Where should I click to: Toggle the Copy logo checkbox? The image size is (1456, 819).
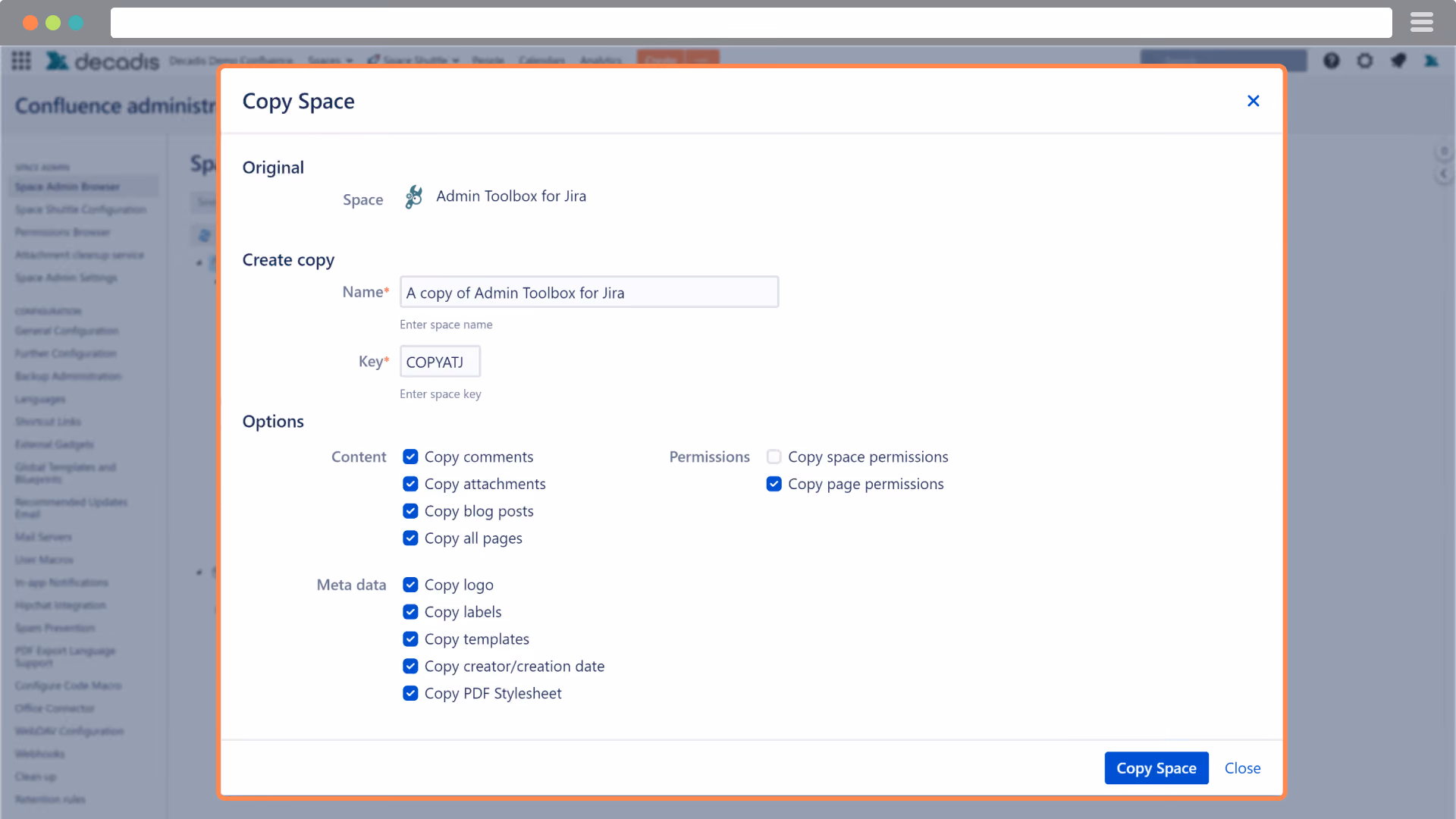[410, 585]
